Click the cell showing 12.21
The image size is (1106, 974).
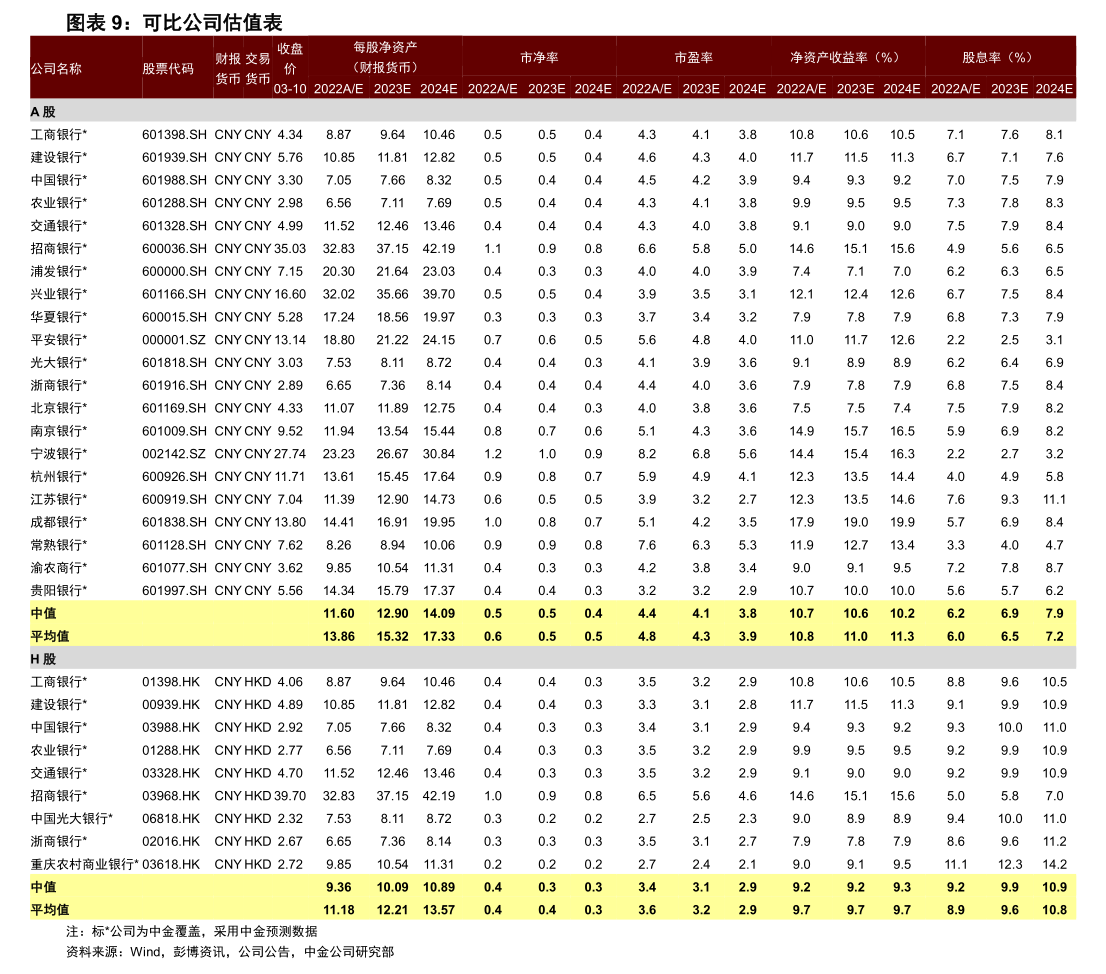tap(392, 910)
